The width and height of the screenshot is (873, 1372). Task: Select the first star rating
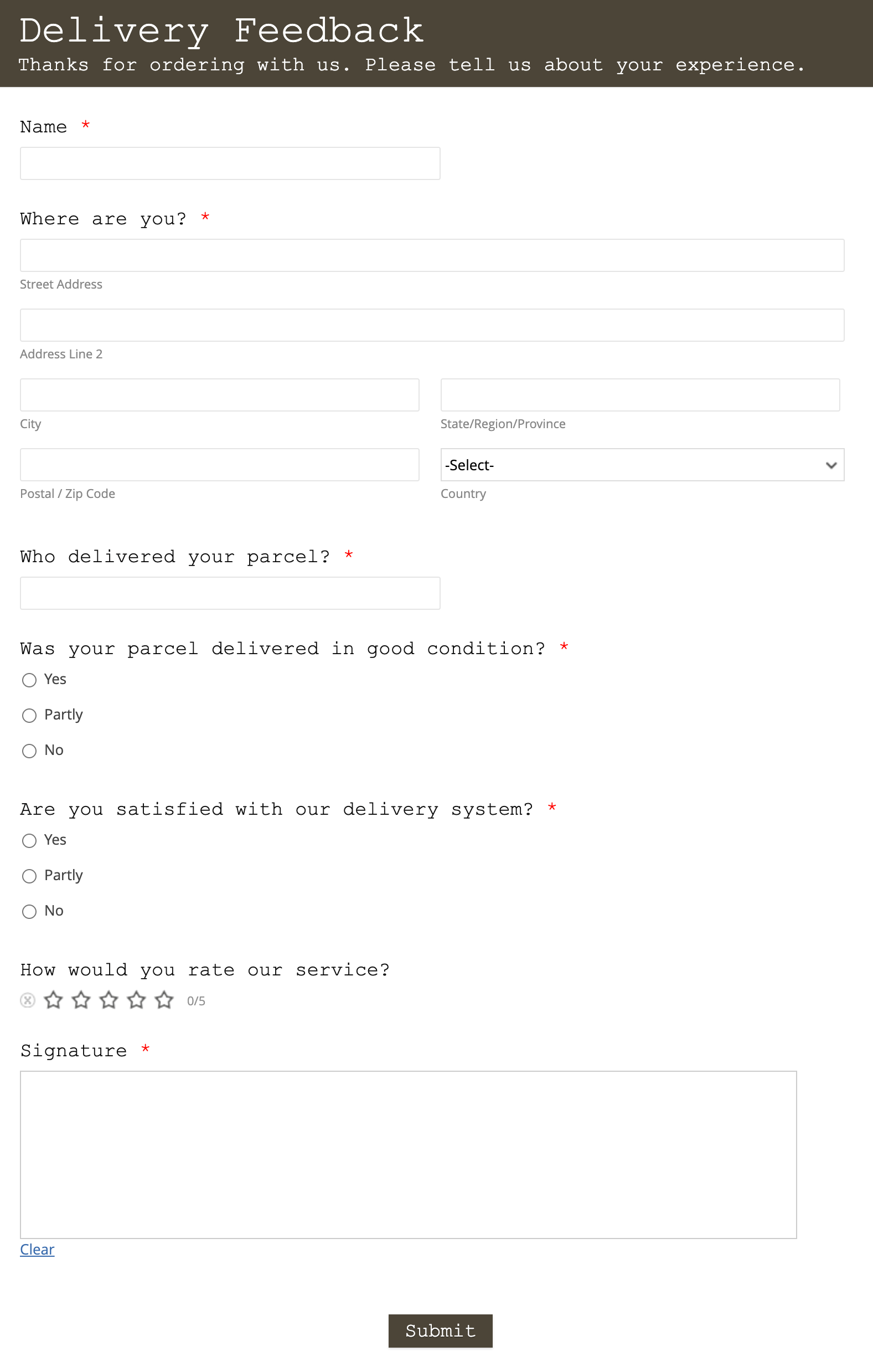pyautogui.click(x=54, y=1000)
